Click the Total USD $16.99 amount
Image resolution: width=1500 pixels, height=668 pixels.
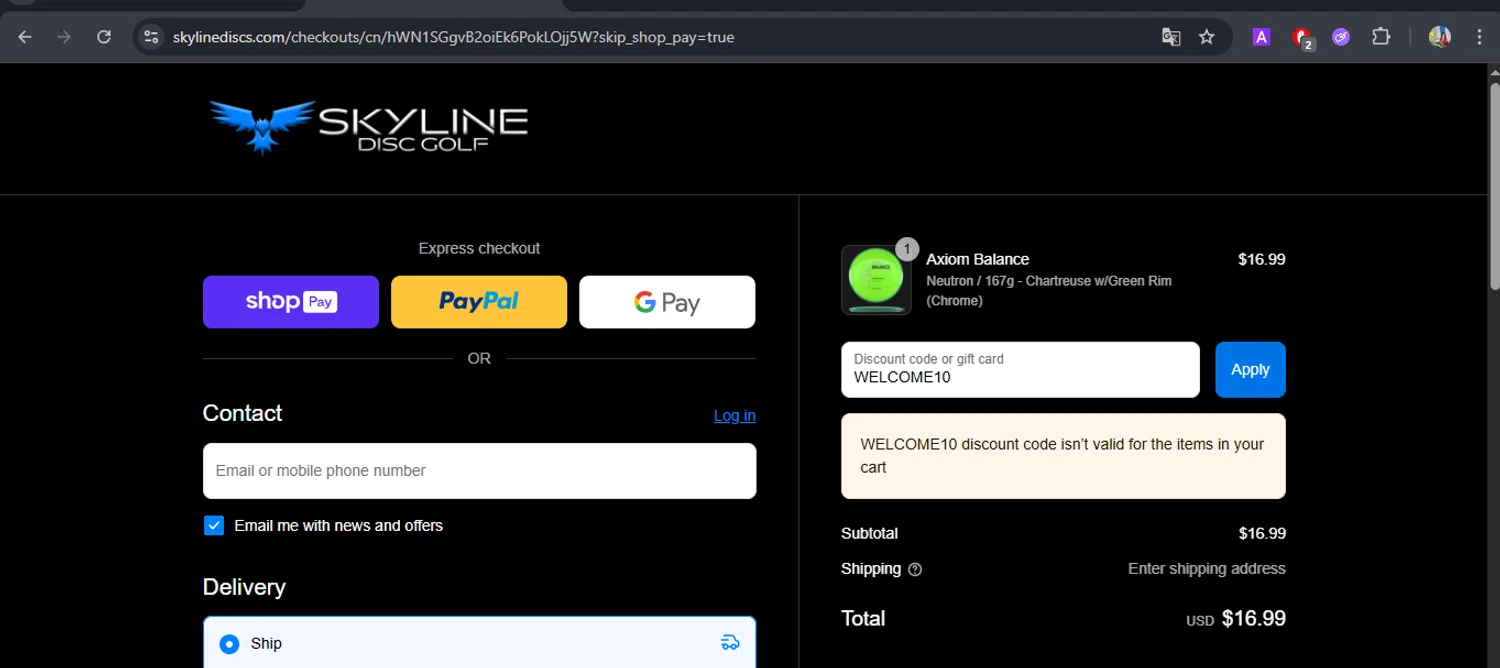(x=1236, y=619)
